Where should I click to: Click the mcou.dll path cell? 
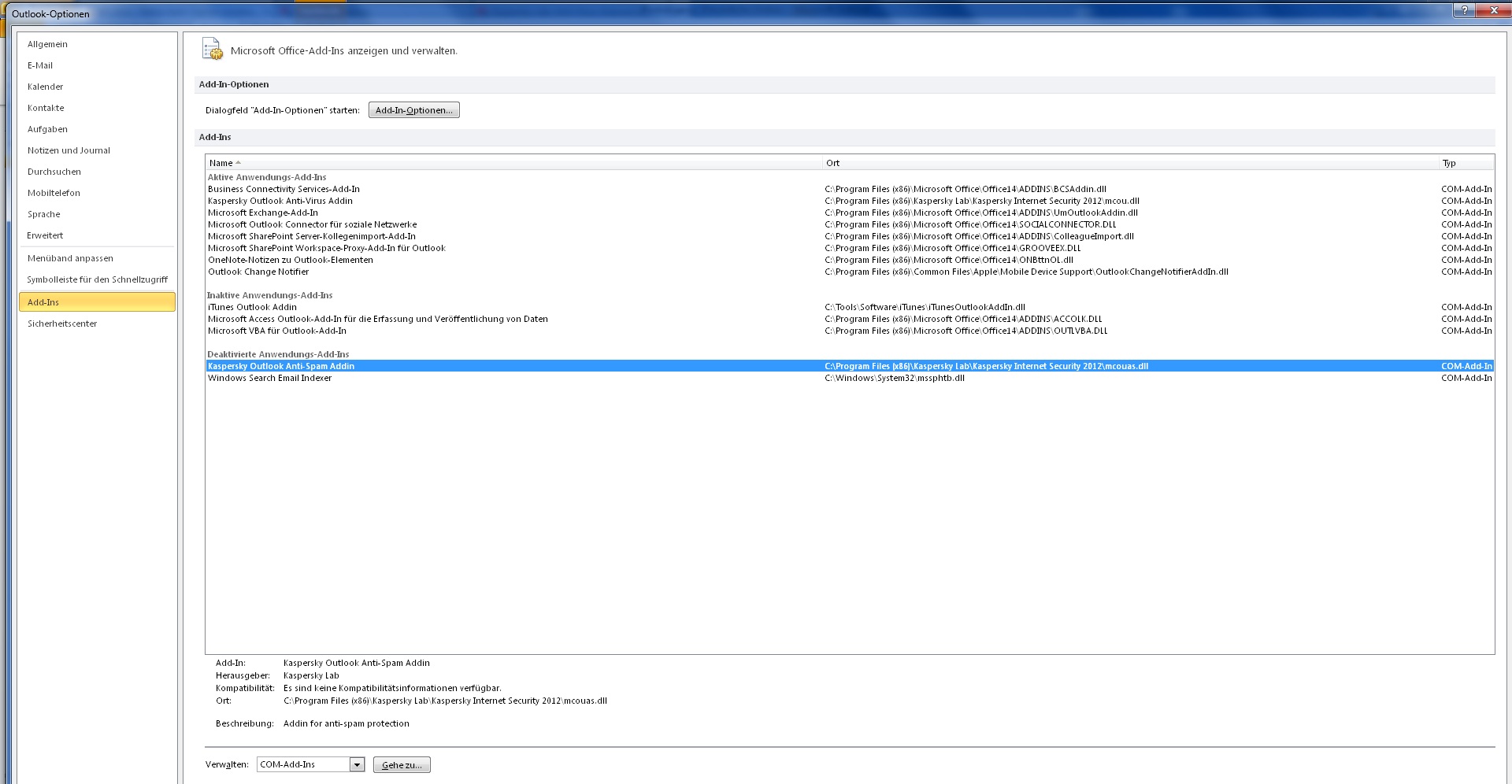tap(982, 201)
